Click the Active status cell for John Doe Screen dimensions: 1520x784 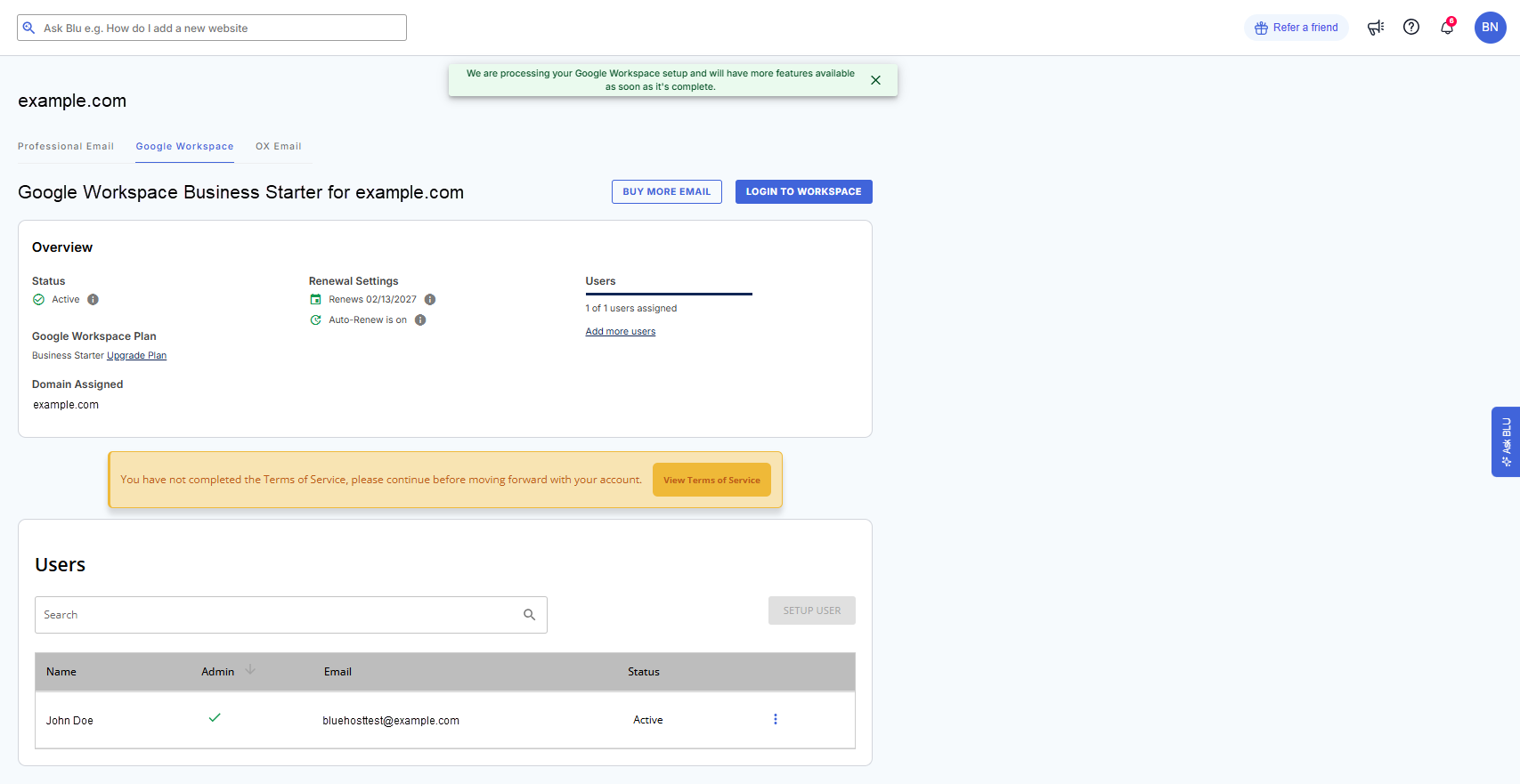point(648,720)
